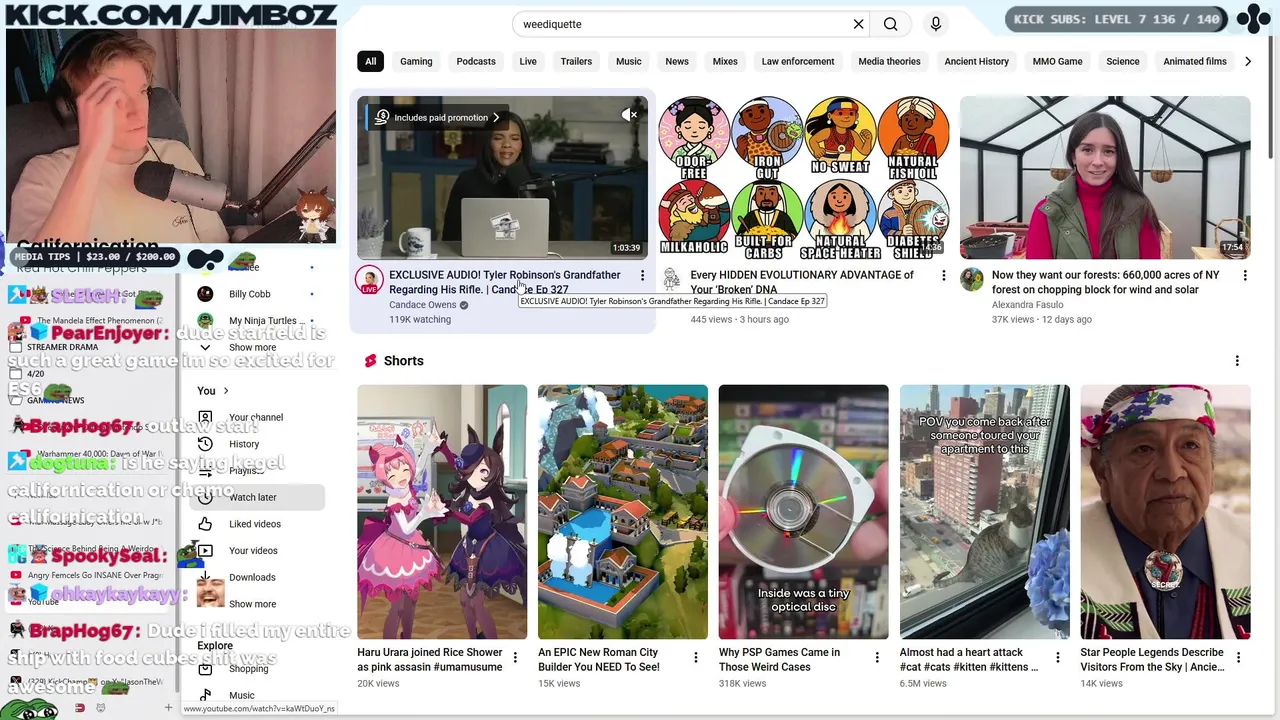Click the Candace Owens channel avatar
This screenshot has width=1280, height=720.
pyautogui.click(x=369, y=280)
